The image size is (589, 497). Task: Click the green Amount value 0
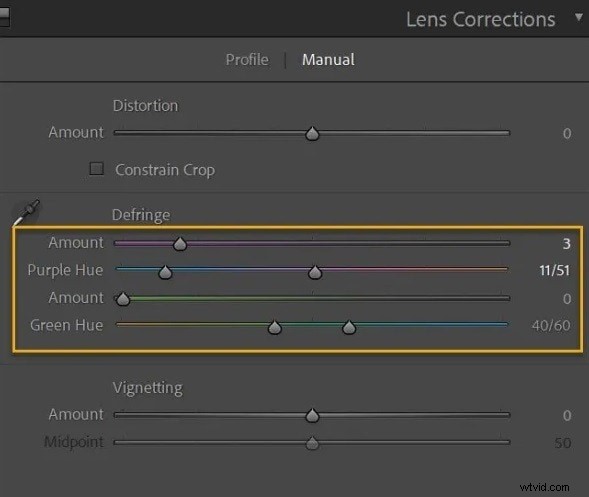click(x=567, y=299)
